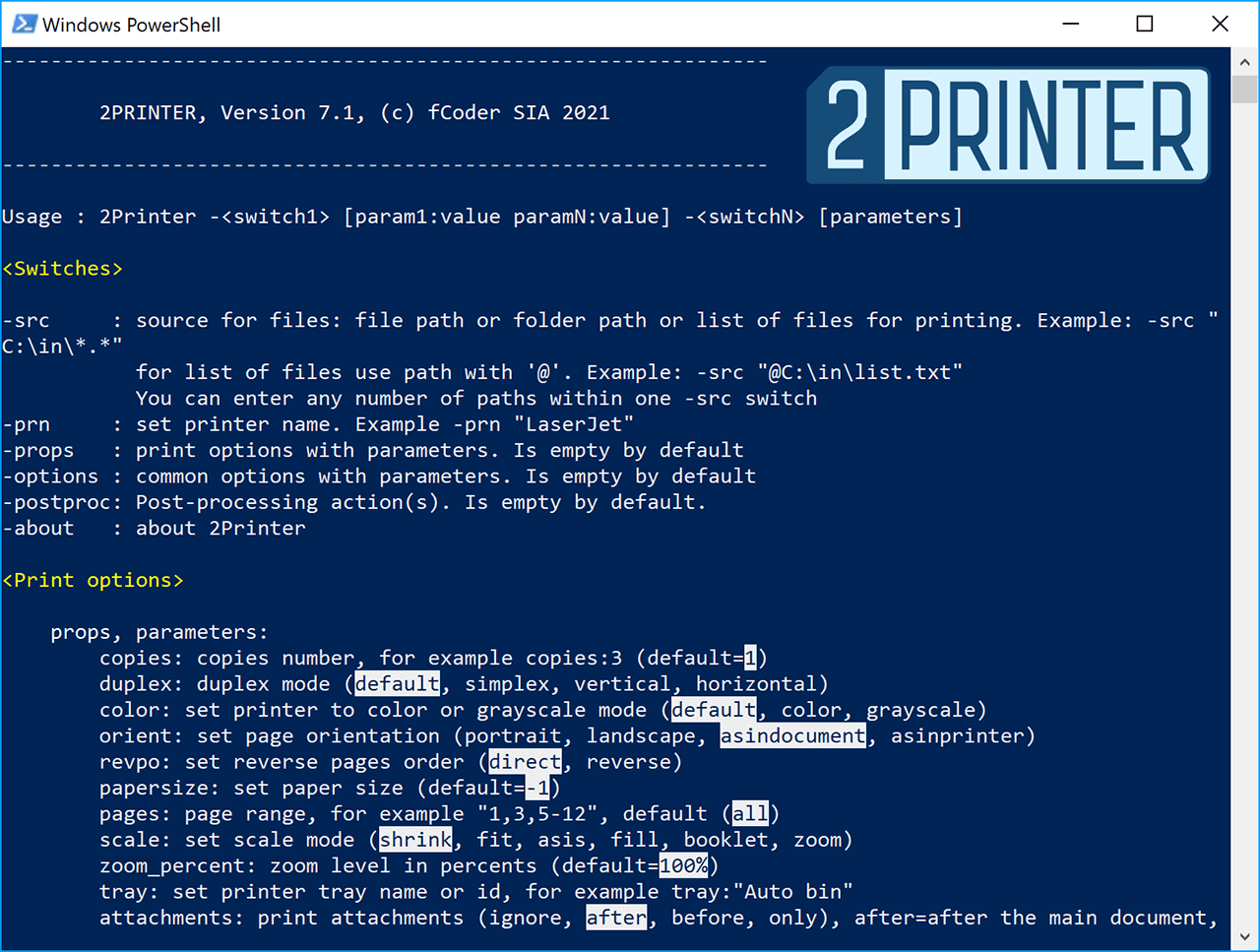
Task: Click the "landscape" orientation value
Action: click(x=641, y=735)
